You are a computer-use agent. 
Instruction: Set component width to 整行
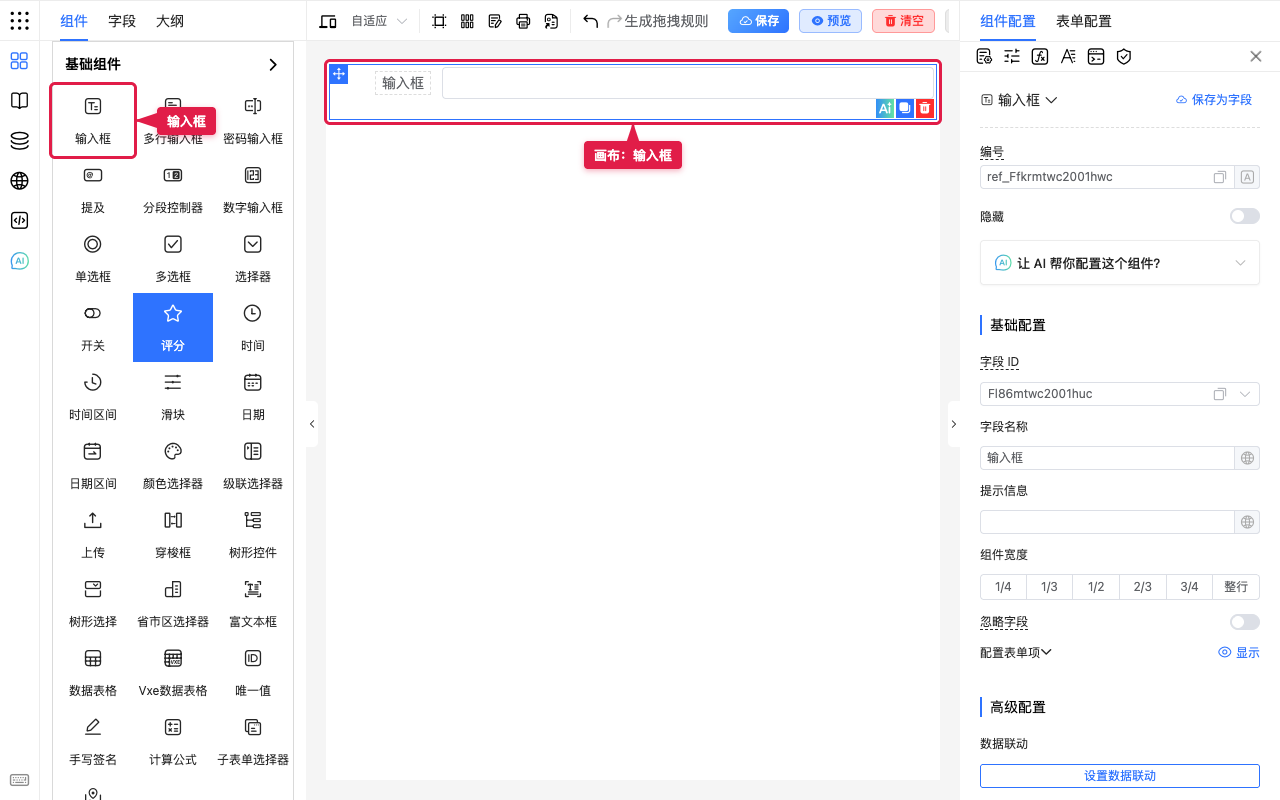1236,587
